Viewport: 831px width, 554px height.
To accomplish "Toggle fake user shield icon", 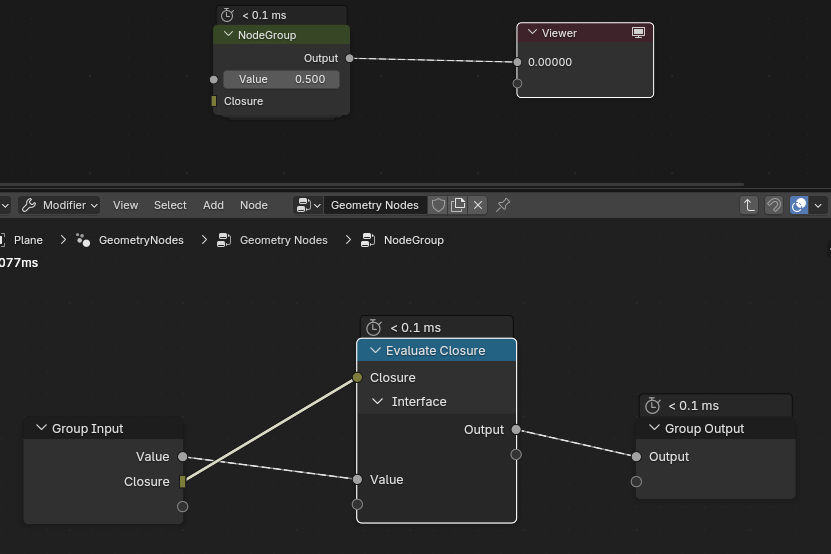I will click(x=438, y=205).
